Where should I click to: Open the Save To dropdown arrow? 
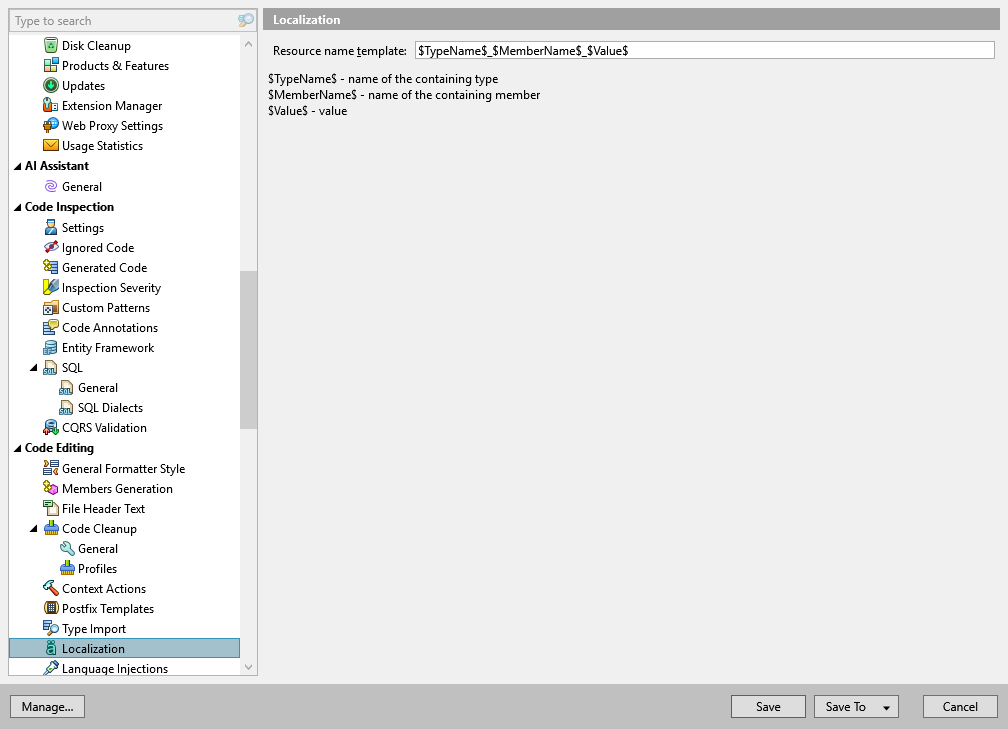(x=884, y=706)
